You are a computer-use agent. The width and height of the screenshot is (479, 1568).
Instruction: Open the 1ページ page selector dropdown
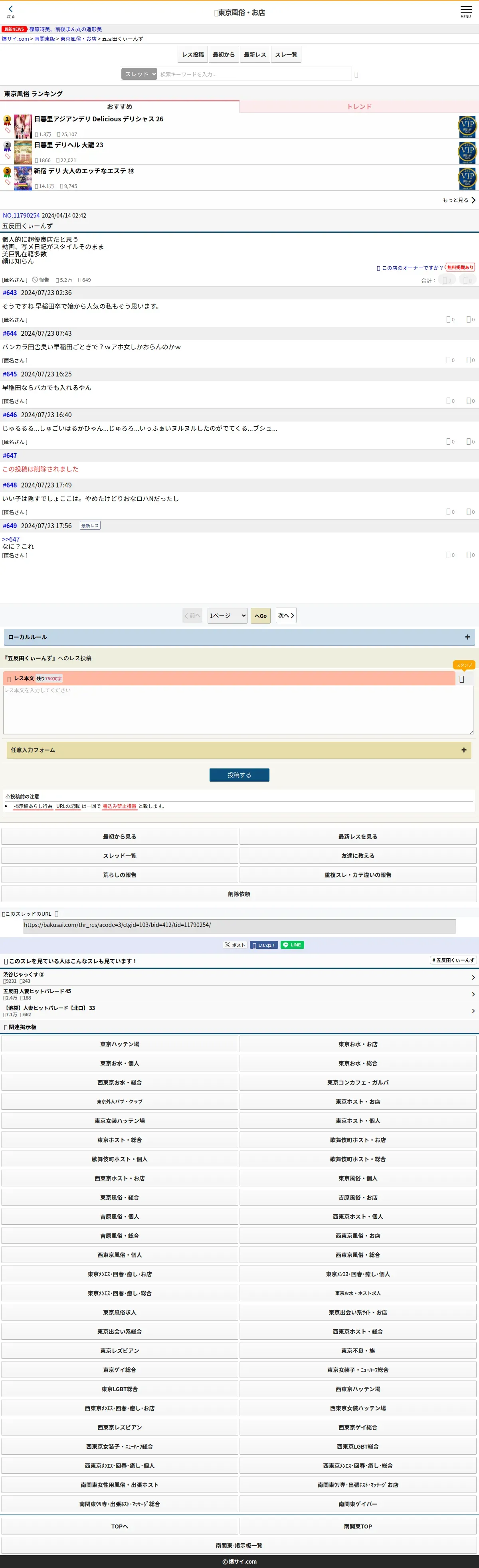click(x=227, y=616)
